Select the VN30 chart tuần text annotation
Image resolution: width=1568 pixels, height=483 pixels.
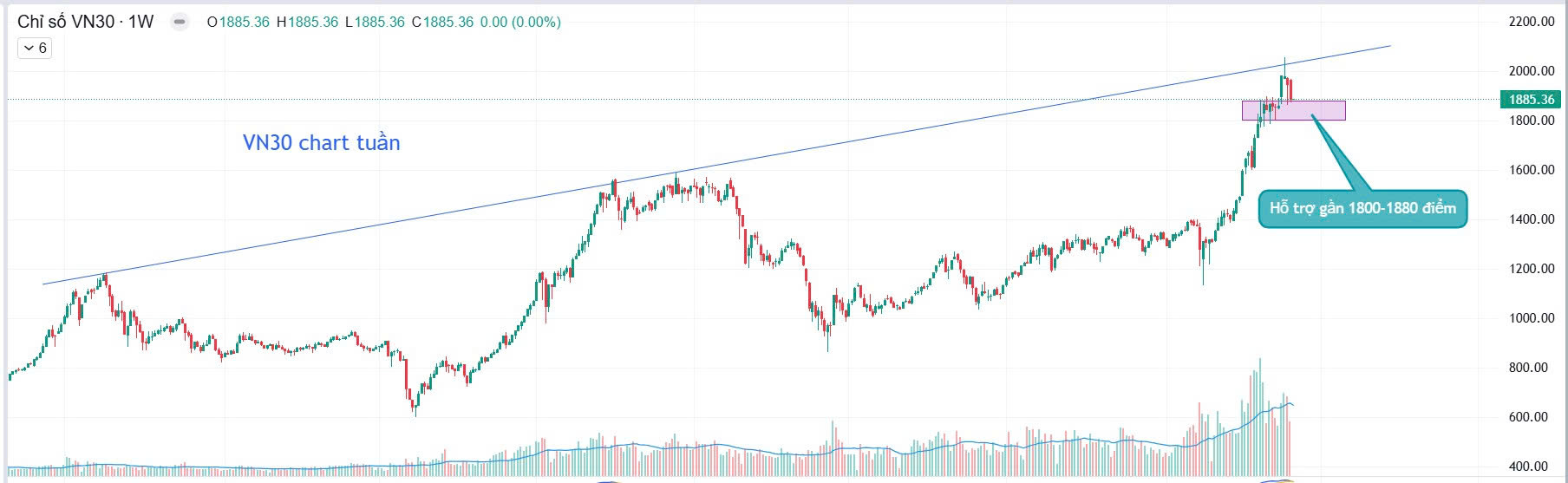click(321, 143)
